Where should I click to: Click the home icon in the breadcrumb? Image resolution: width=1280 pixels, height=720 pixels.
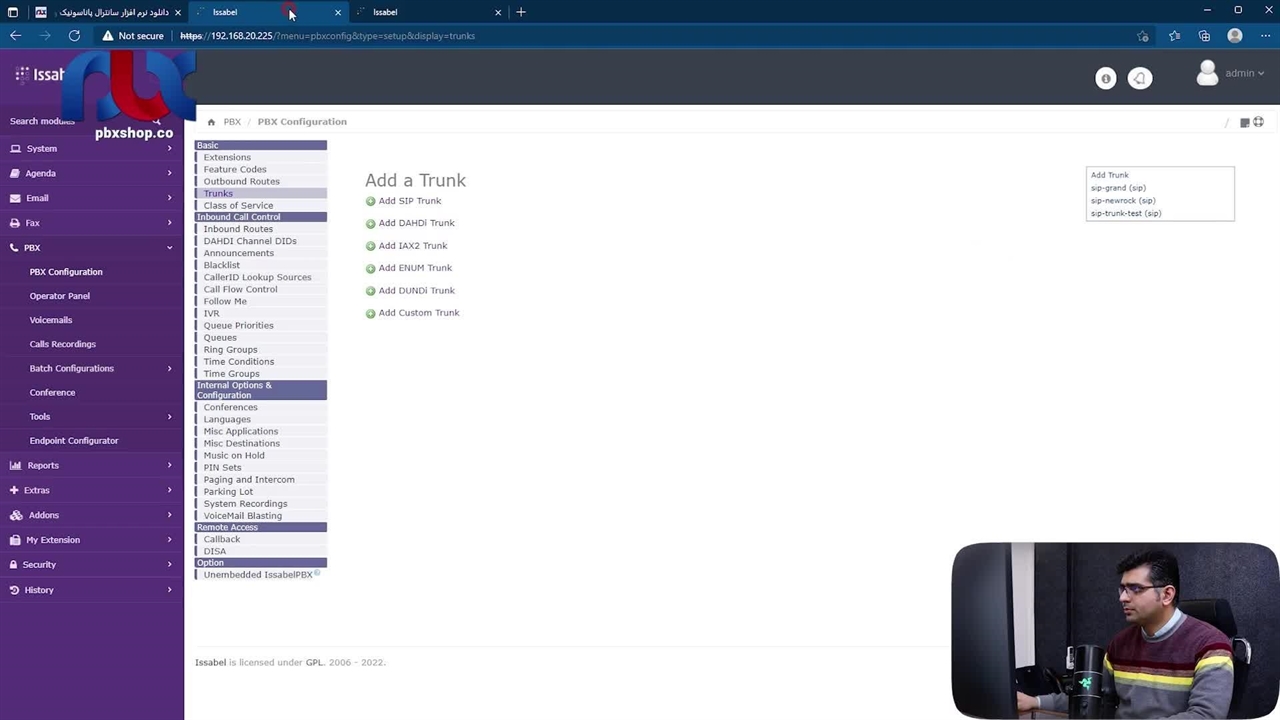211,122
